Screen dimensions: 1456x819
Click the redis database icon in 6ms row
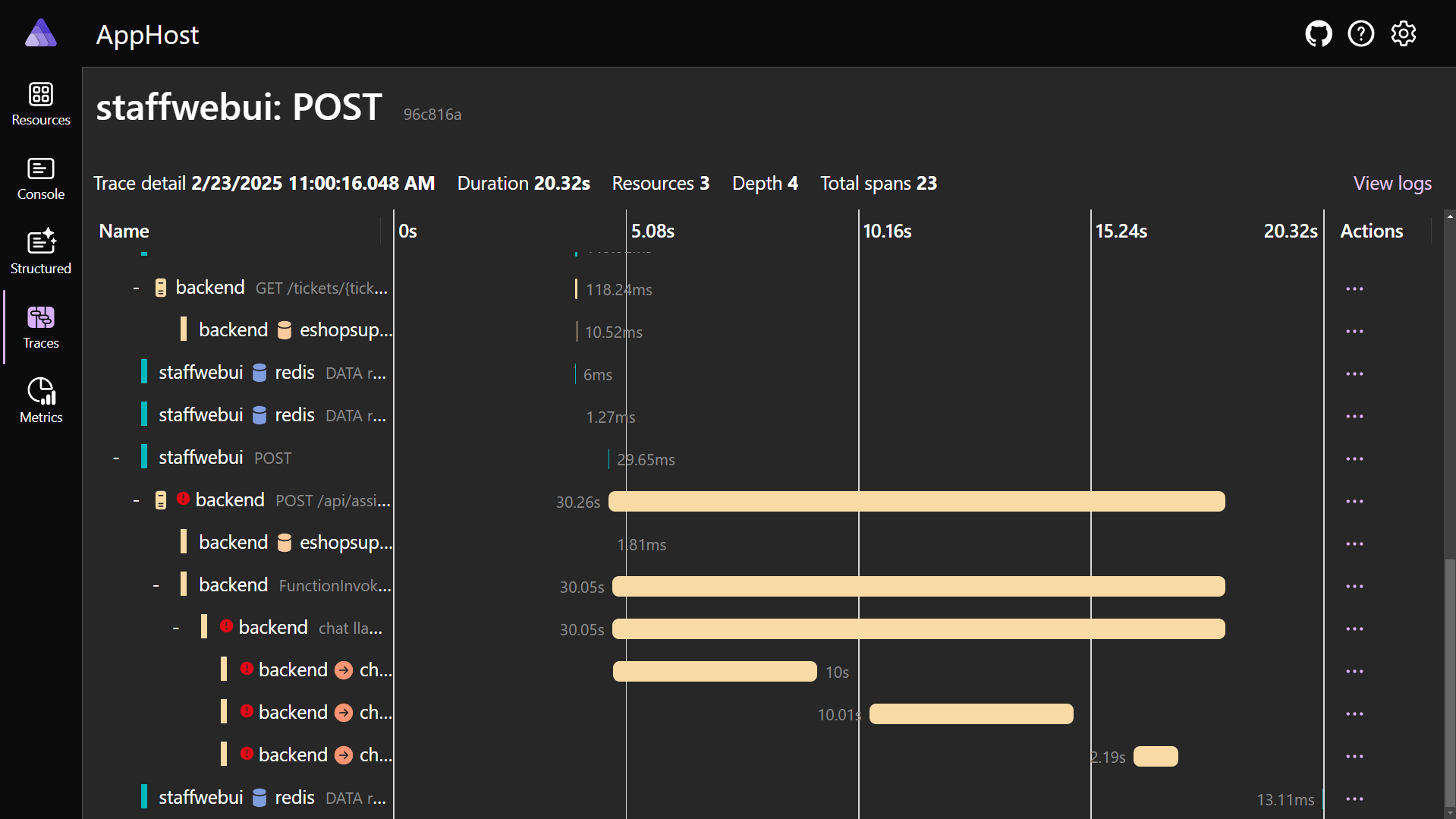pos(259,373)
